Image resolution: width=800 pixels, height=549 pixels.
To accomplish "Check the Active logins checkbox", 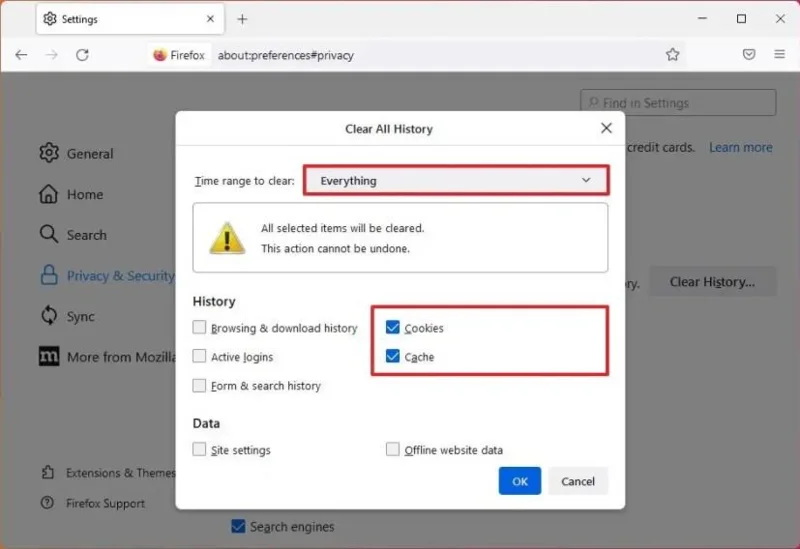I will click(x=199, y=356).
